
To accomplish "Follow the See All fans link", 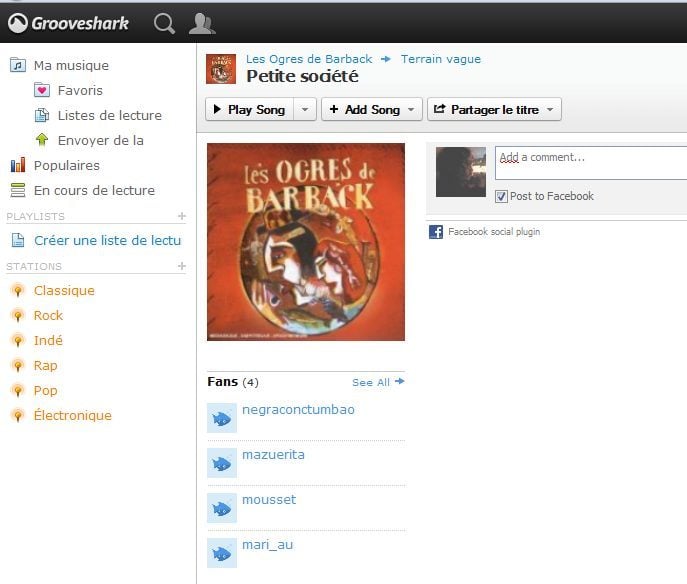I will 378,382.
